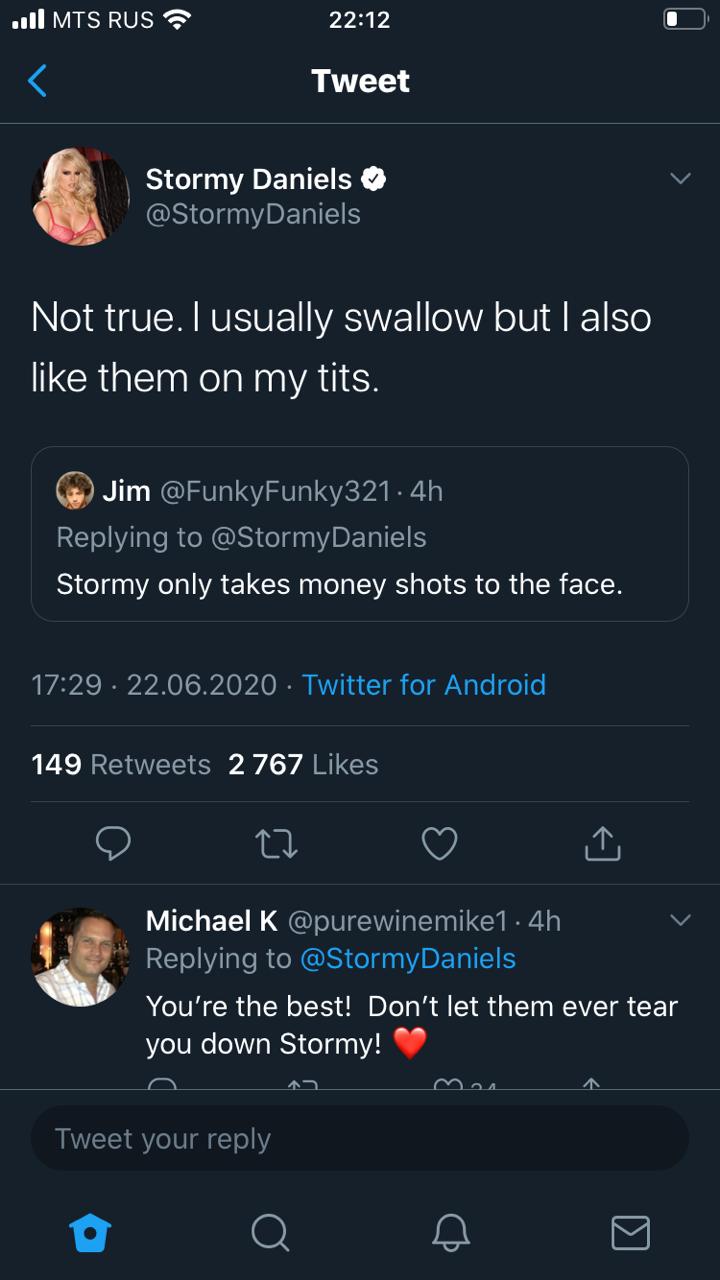Viewport: 720px width, 1280px height.
Task: View the 2 767 Likes list
Action: coord(303,765)
